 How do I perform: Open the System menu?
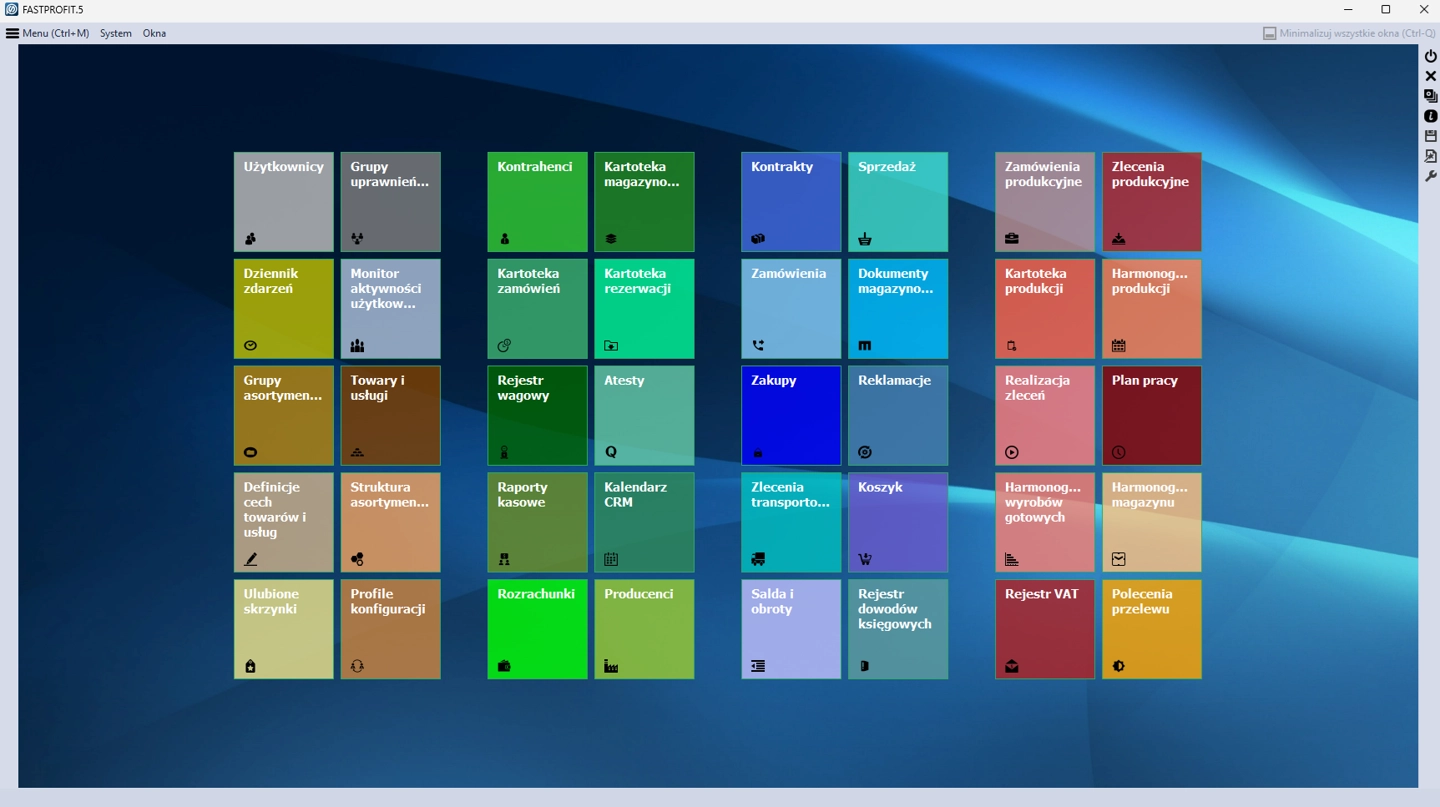pyautogui.click(x=116, y=33)
